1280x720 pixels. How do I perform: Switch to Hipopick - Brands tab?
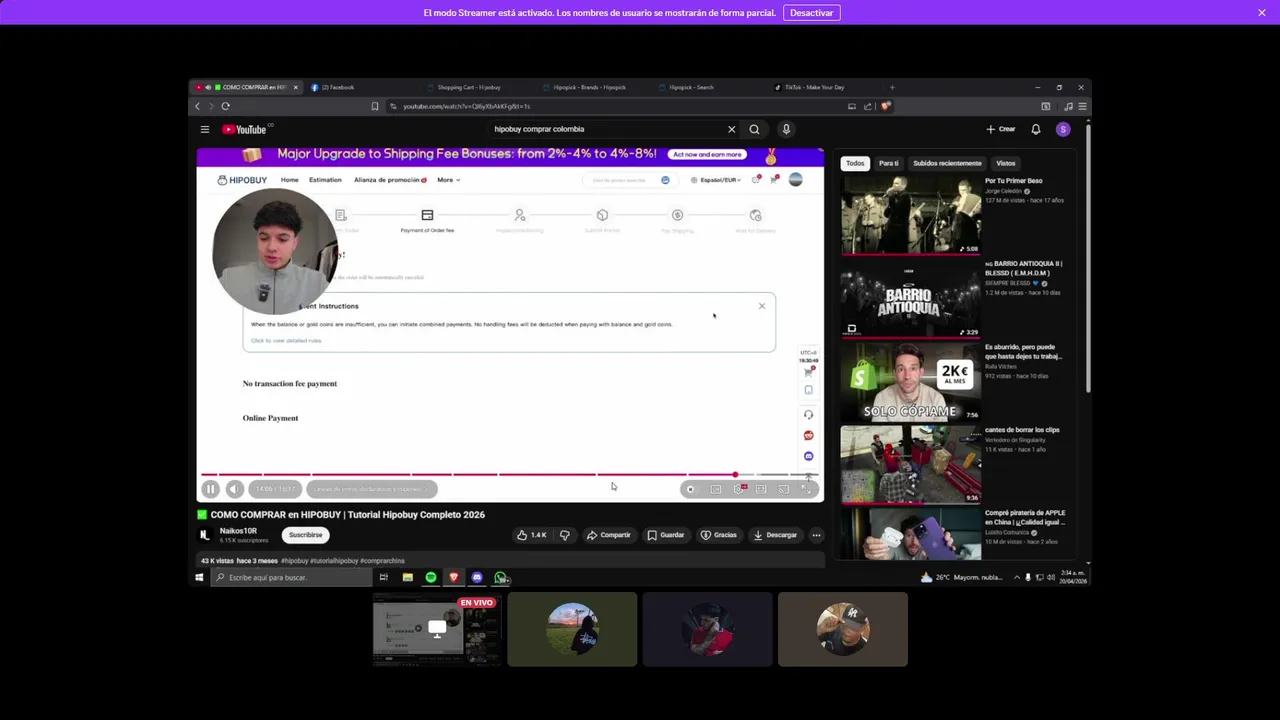(594, 87)
